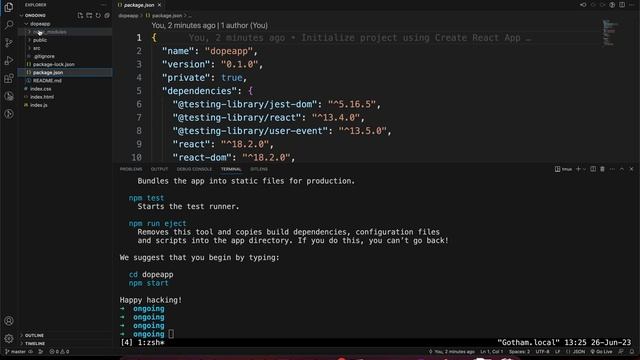The height and width of the screenshot is (360, 640).
Task: Open the Search view in activity bar
Action: click(x=9, y=25)
